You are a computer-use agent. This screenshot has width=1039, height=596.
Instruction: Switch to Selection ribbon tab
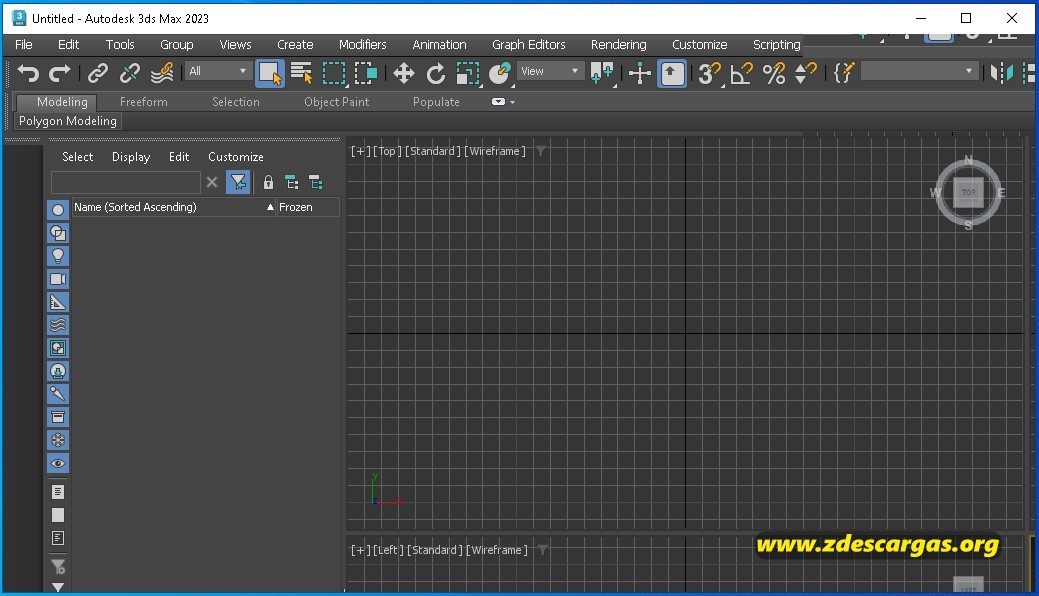[236, 102]
